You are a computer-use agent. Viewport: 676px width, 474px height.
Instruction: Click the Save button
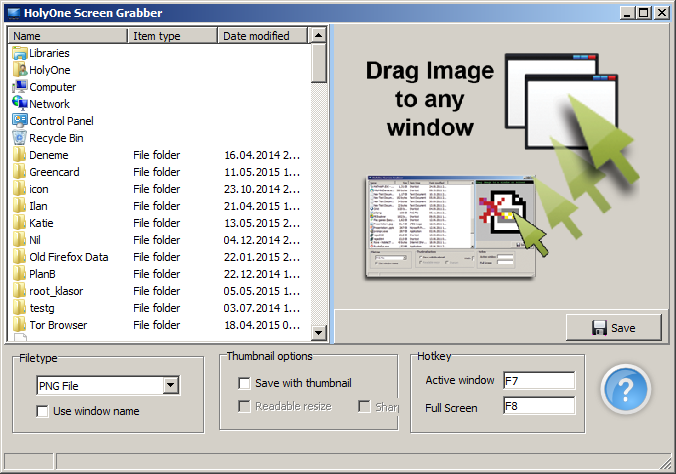click(x=613, y=328)
